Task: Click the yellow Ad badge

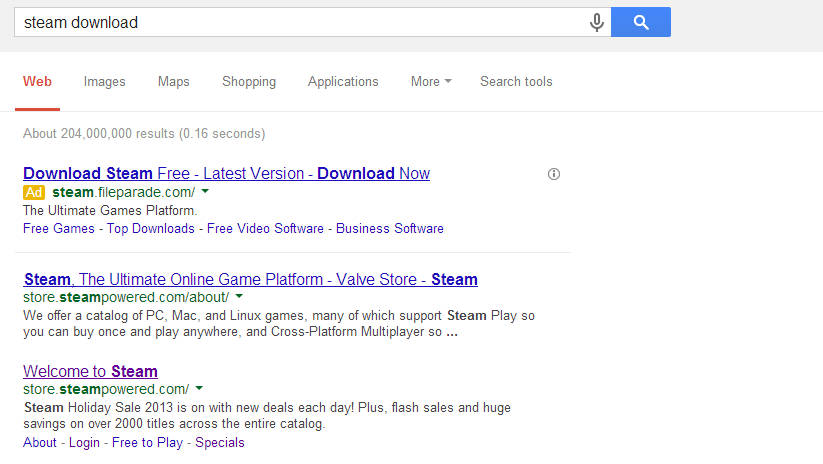Action: pyautogui.click(x=34, y=193)
